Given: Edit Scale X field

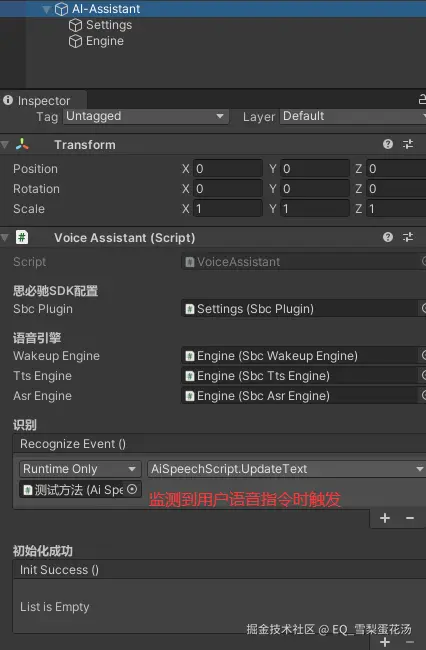Looking at the screenshot, I should [x=228, y=209].
